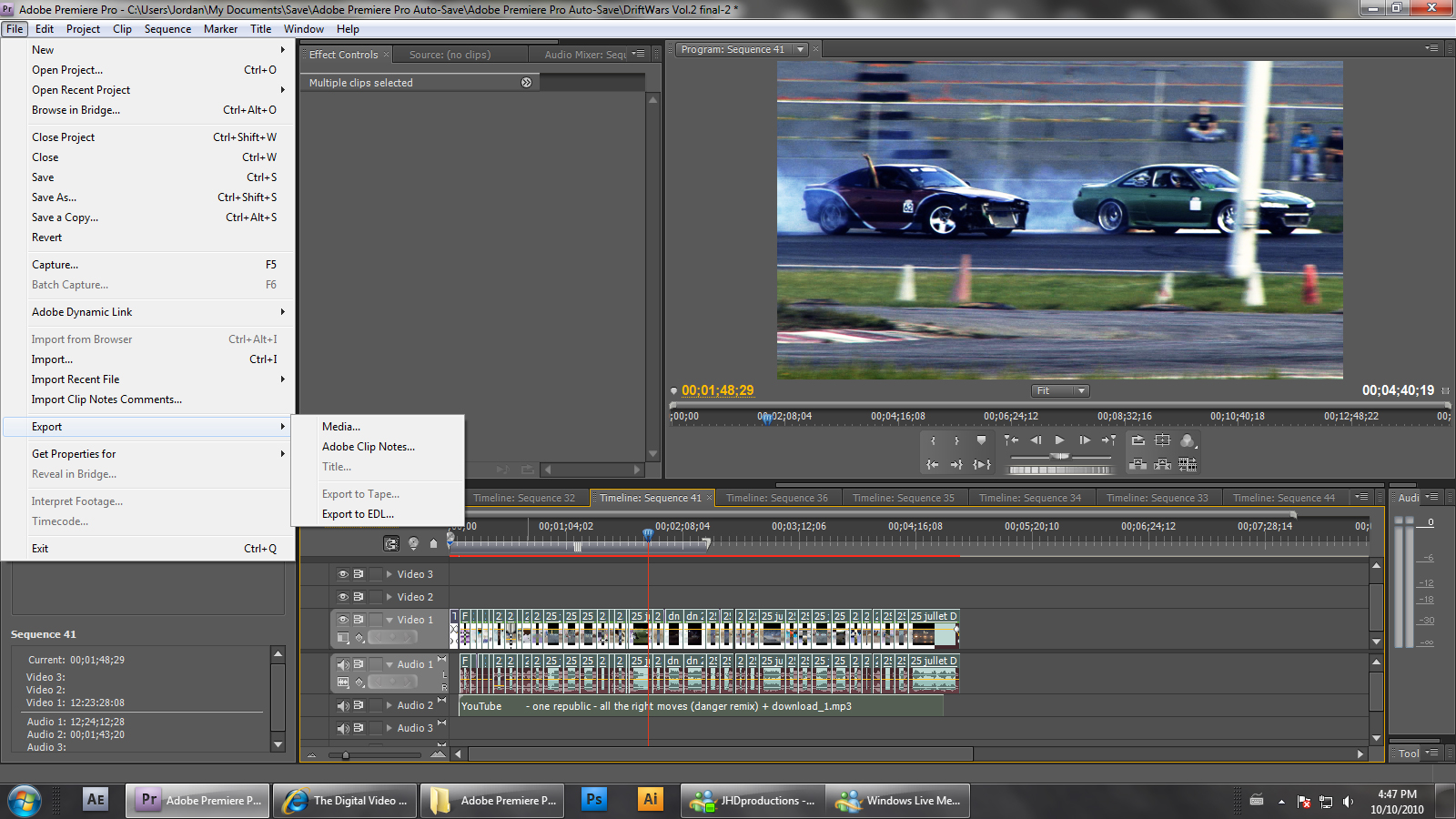This screenshot has height=819, width=1456.
Task: Open Photoshop from the taskbar
Action: pyautogui.click(x=593, y=800)
